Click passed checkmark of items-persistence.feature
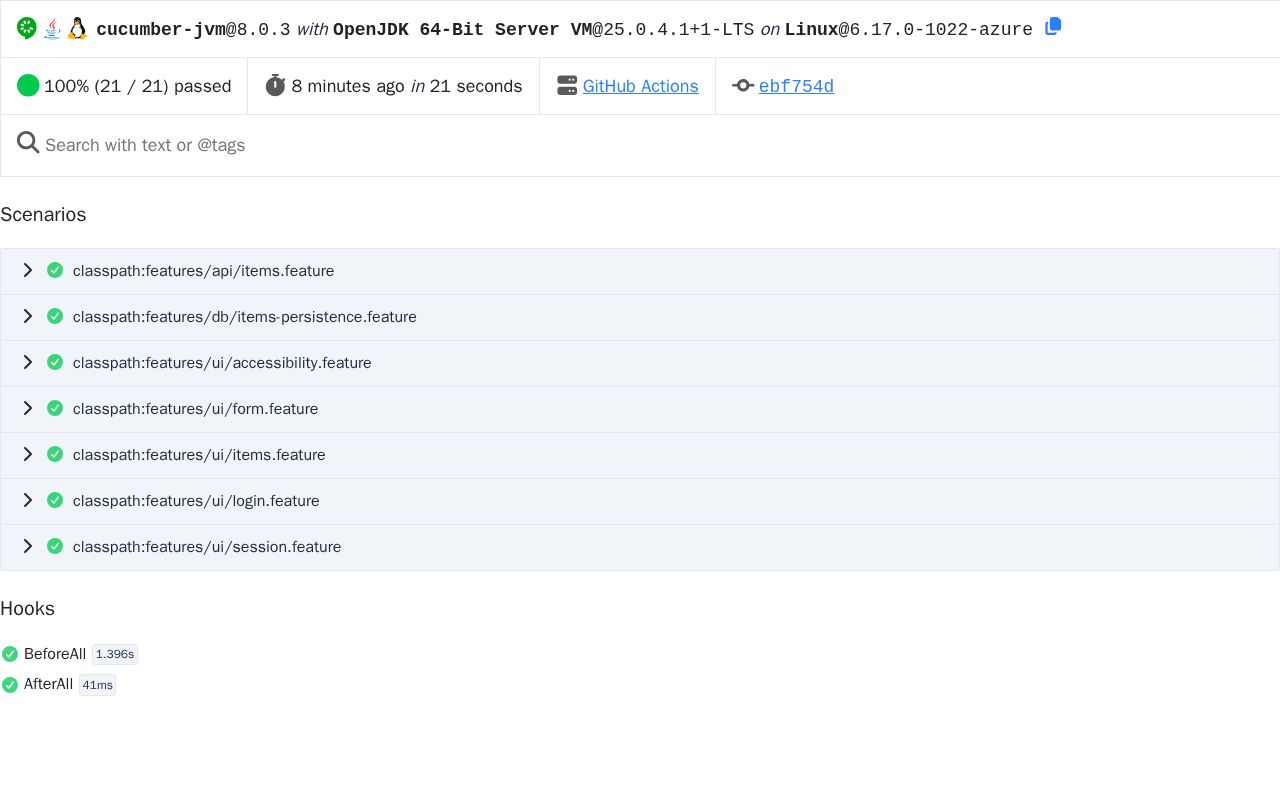1280x800 pixels. pos(55,316)
